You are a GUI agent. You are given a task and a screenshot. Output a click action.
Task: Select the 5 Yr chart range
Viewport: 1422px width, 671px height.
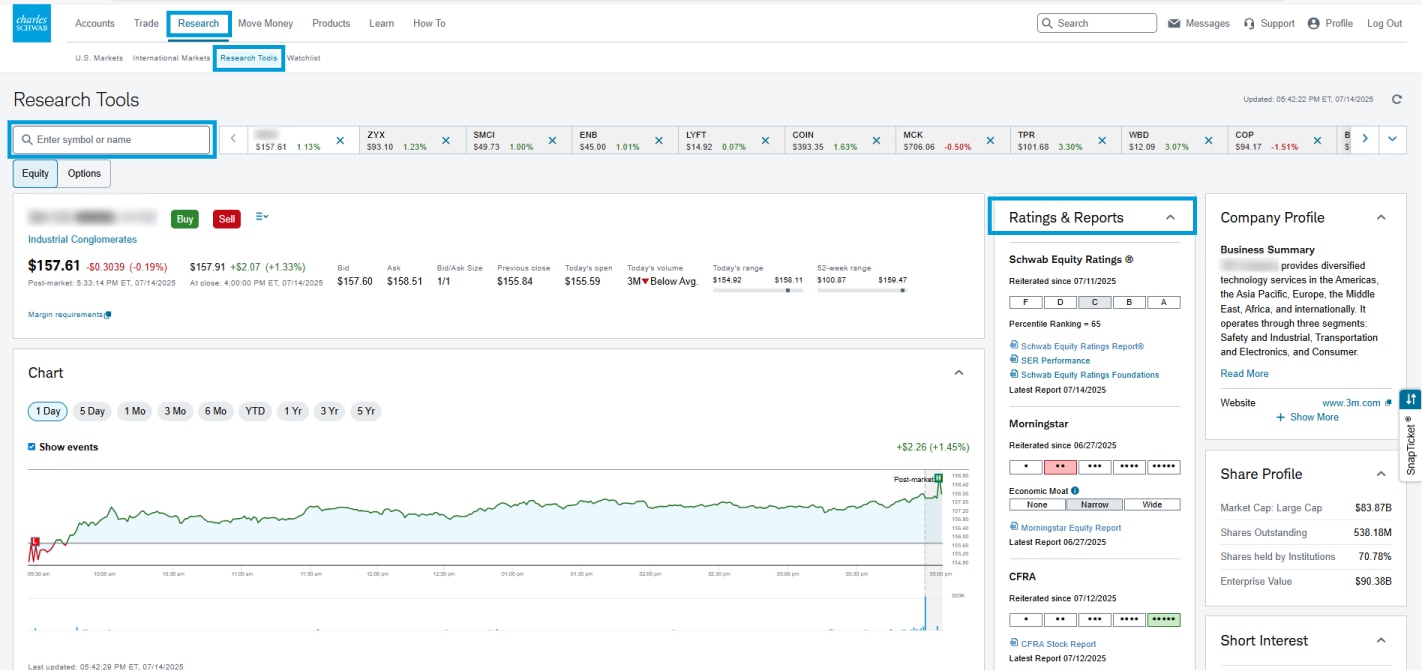coord(365,411)
